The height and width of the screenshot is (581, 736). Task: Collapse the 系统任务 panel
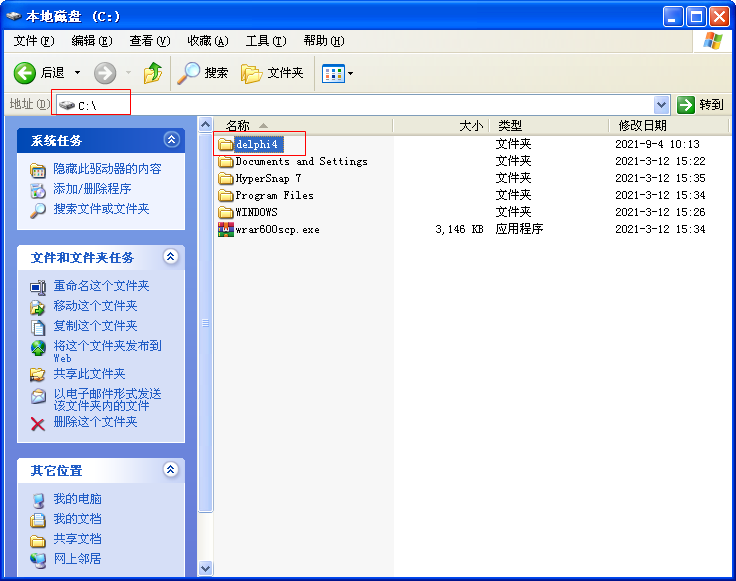pos(171,139)
